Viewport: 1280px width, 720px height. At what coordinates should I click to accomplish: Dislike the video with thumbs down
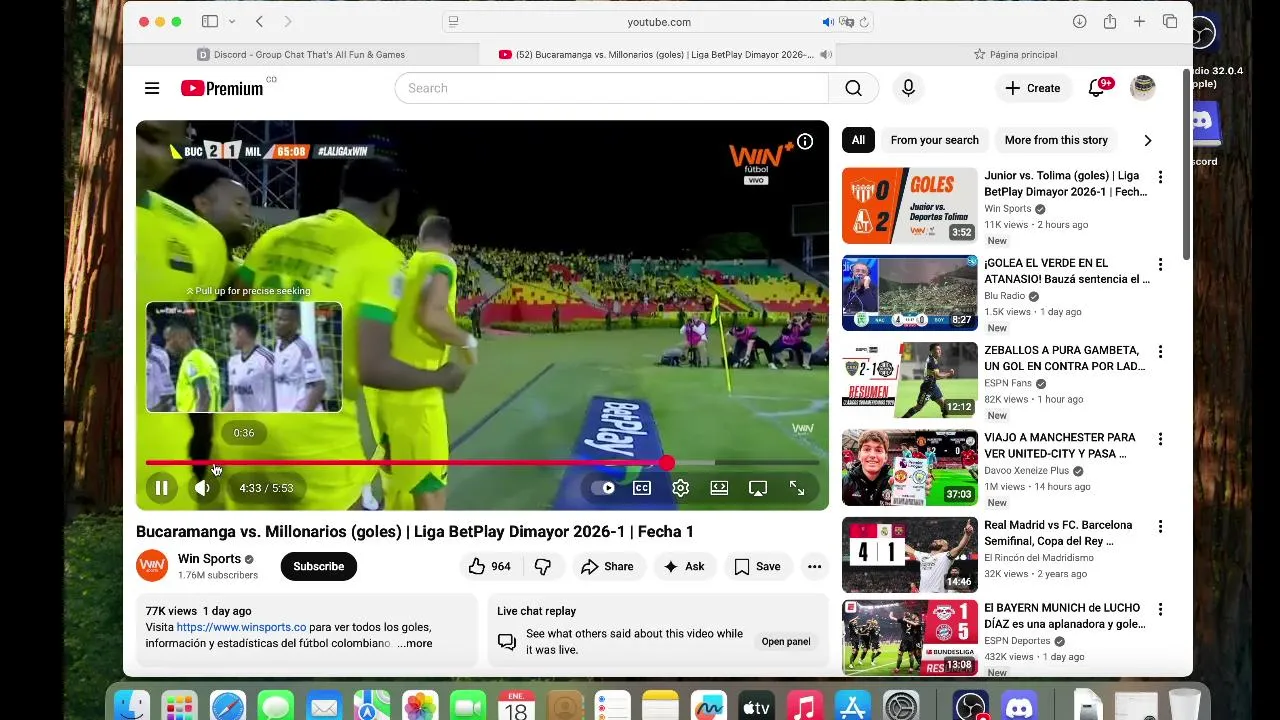coord(543,566)
